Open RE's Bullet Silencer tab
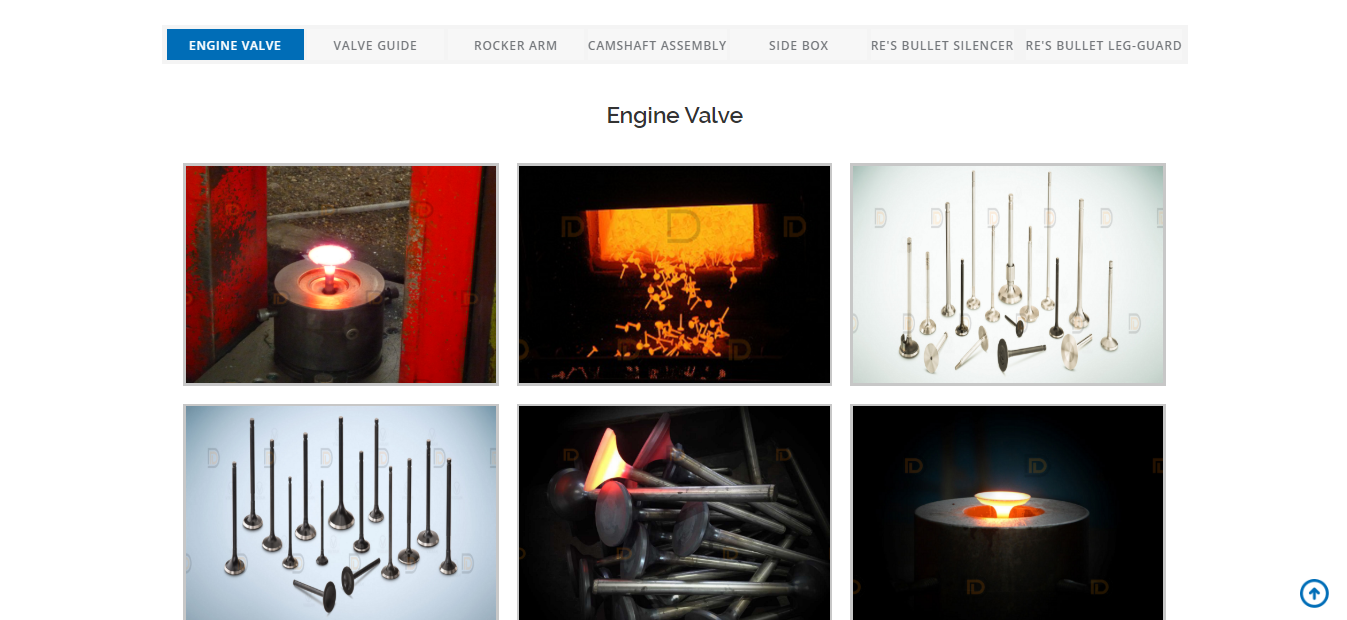 942,45
